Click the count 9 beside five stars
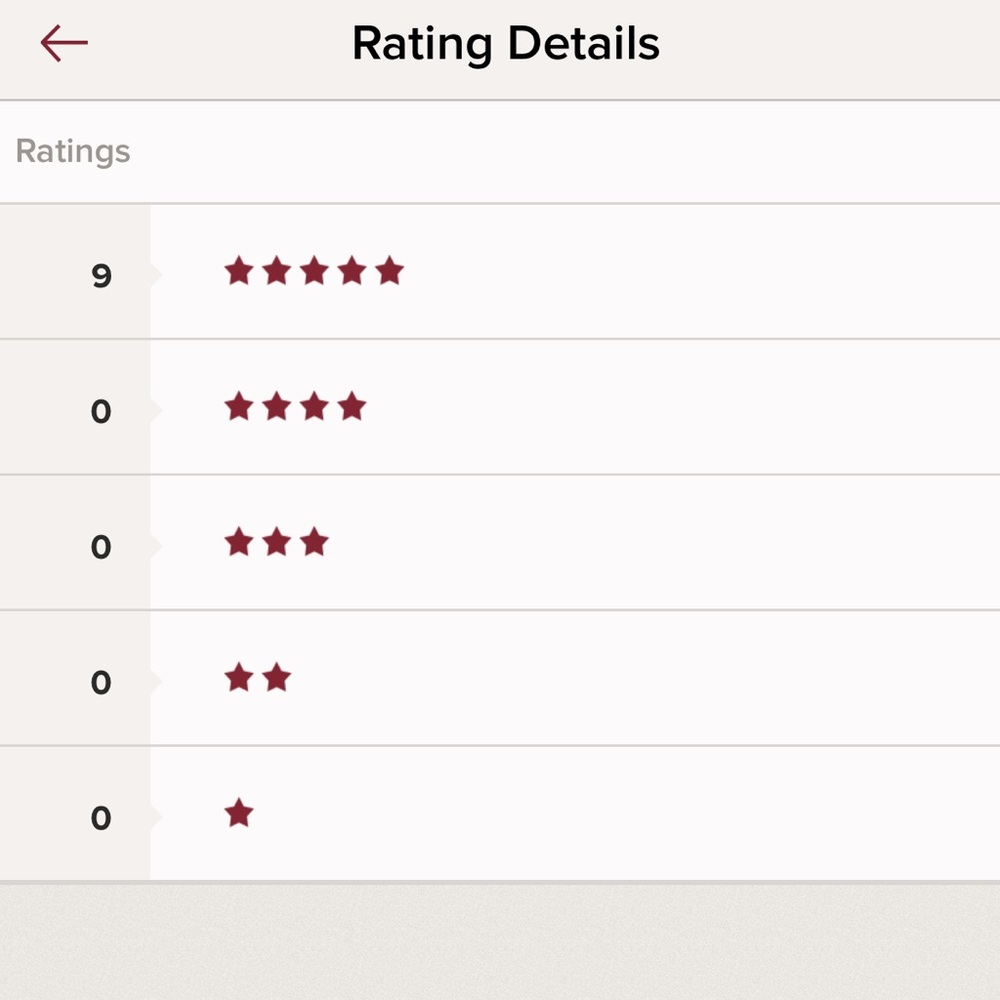 [101, 276]
